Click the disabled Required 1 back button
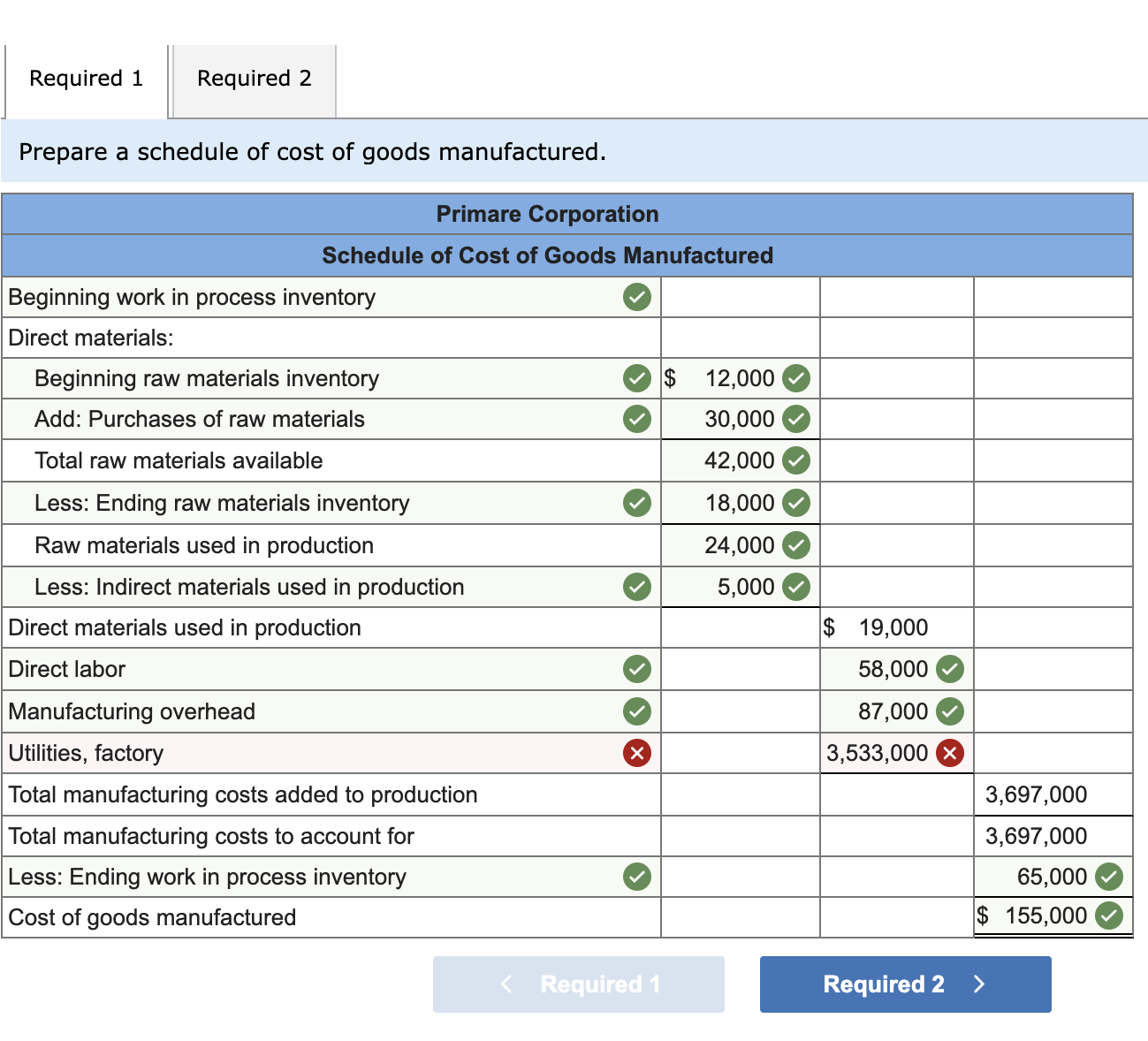 click(x=578, y=984)
